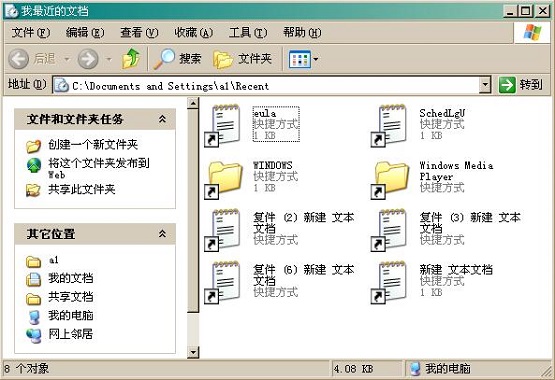Click the Back (后退) arrow button
This screenshot has width=555, height=380.
(x=18, y=59)
